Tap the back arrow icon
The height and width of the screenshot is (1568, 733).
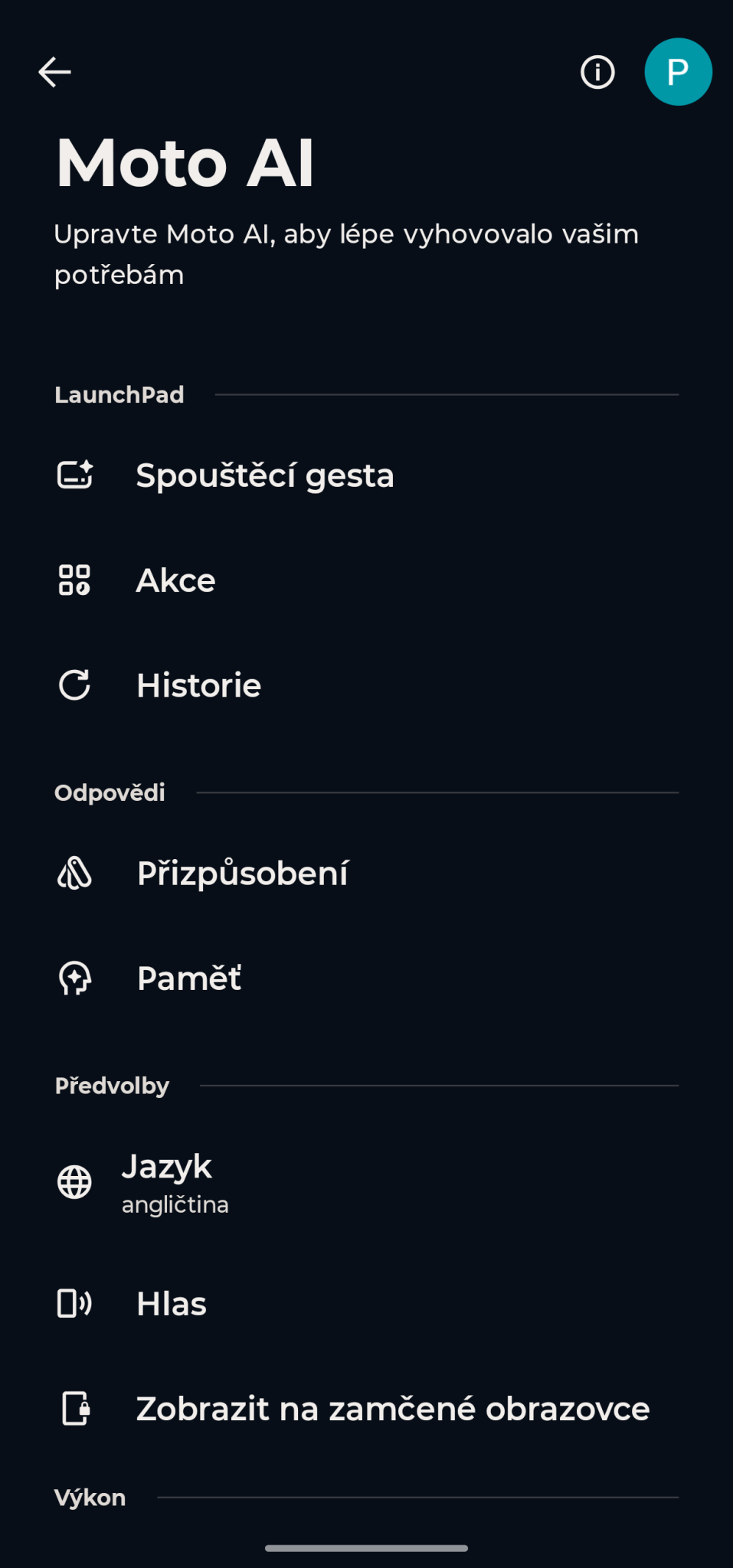point(54,73)
